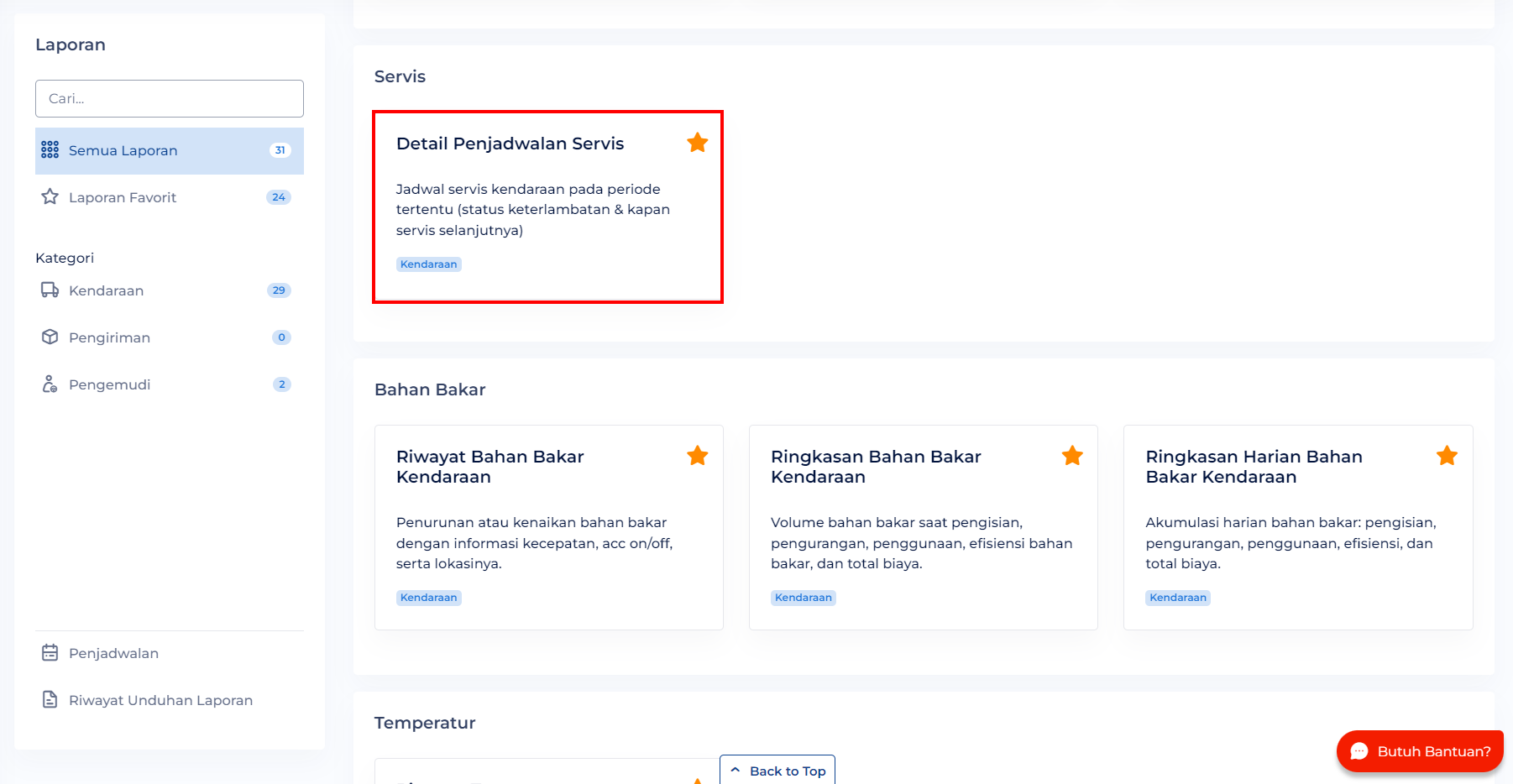The image size is (1513, 784).
Task: Open Ringkasan Bahan Bakar Kendaraan report
Action: [x=876, y=467]
